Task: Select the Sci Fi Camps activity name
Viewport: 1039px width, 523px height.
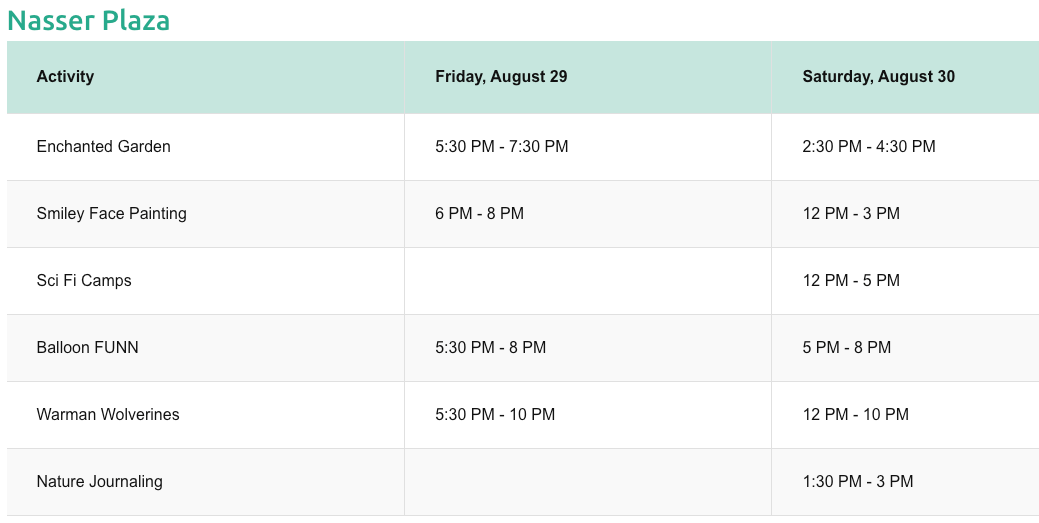Action: click(84, 281)
